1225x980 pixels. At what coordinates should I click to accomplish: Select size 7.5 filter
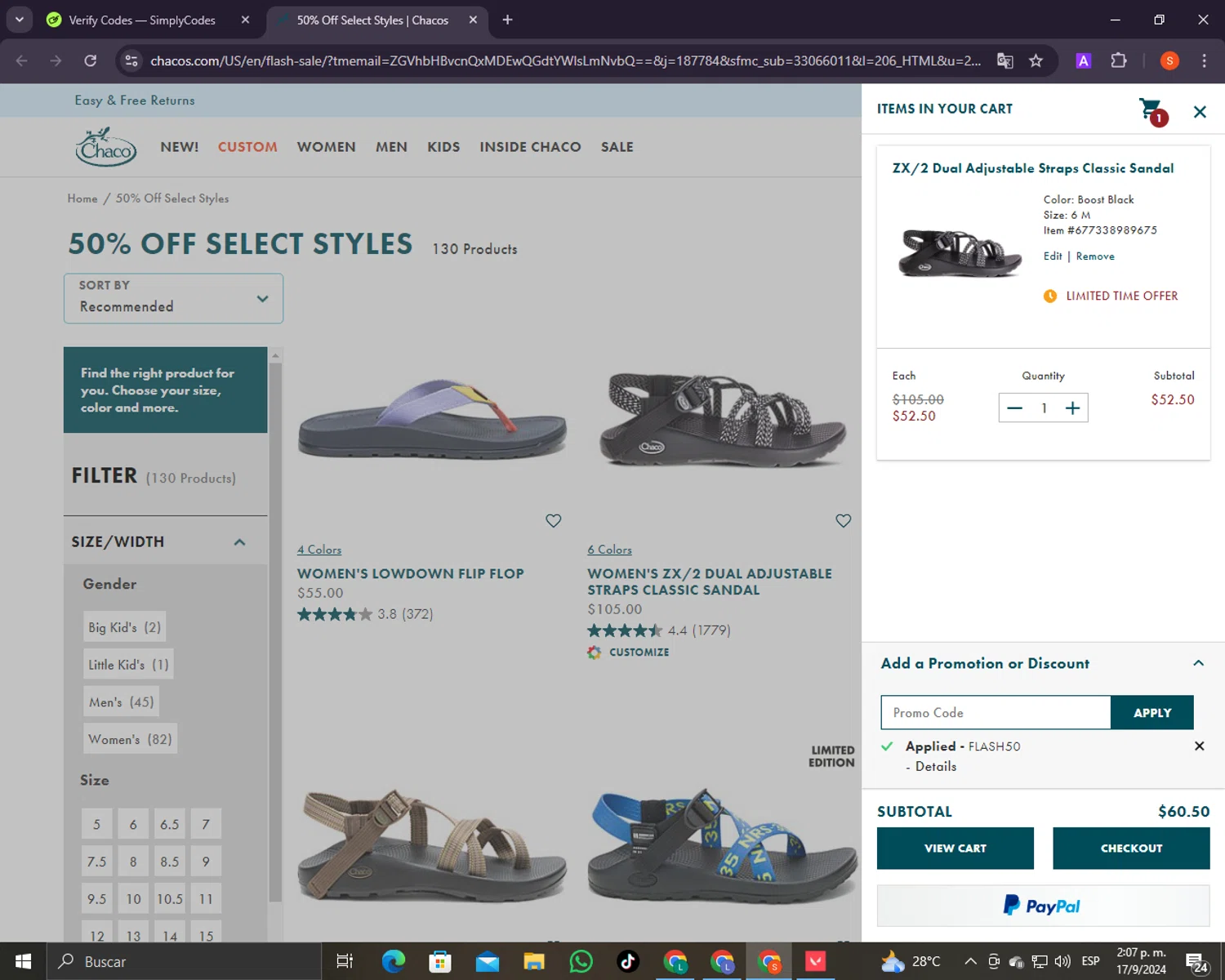pyautogui.click(x=96, y=862)
